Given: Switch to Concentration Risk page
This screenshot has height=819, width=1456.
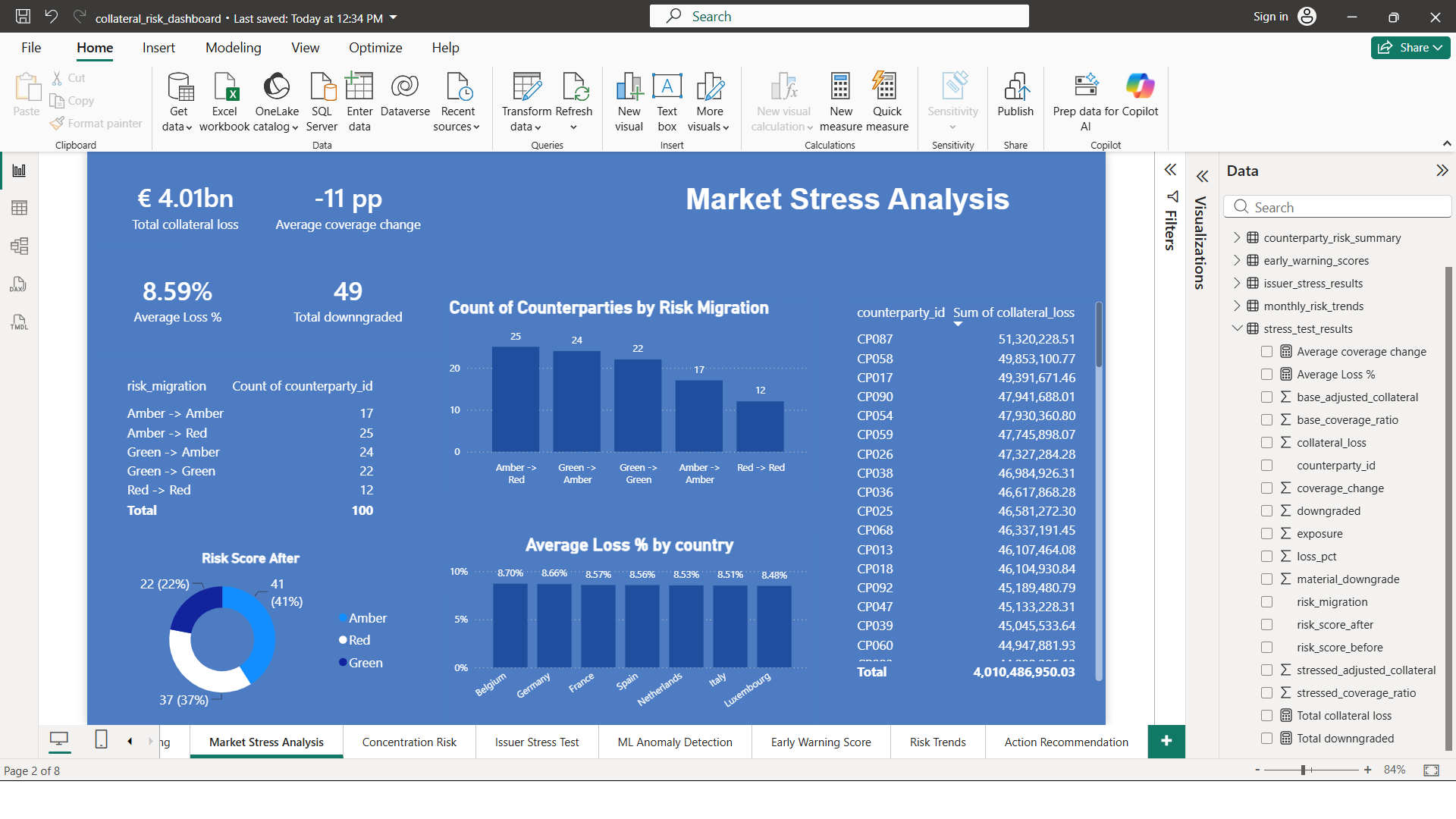Looking at the screenshot, I should point(409,742).
